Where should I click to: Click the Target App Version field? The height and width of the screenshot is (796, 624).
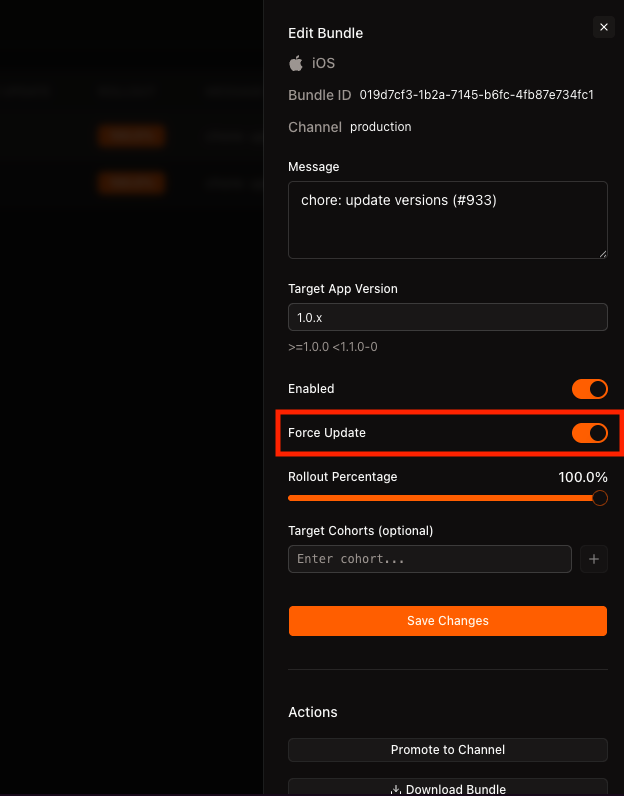447,317
